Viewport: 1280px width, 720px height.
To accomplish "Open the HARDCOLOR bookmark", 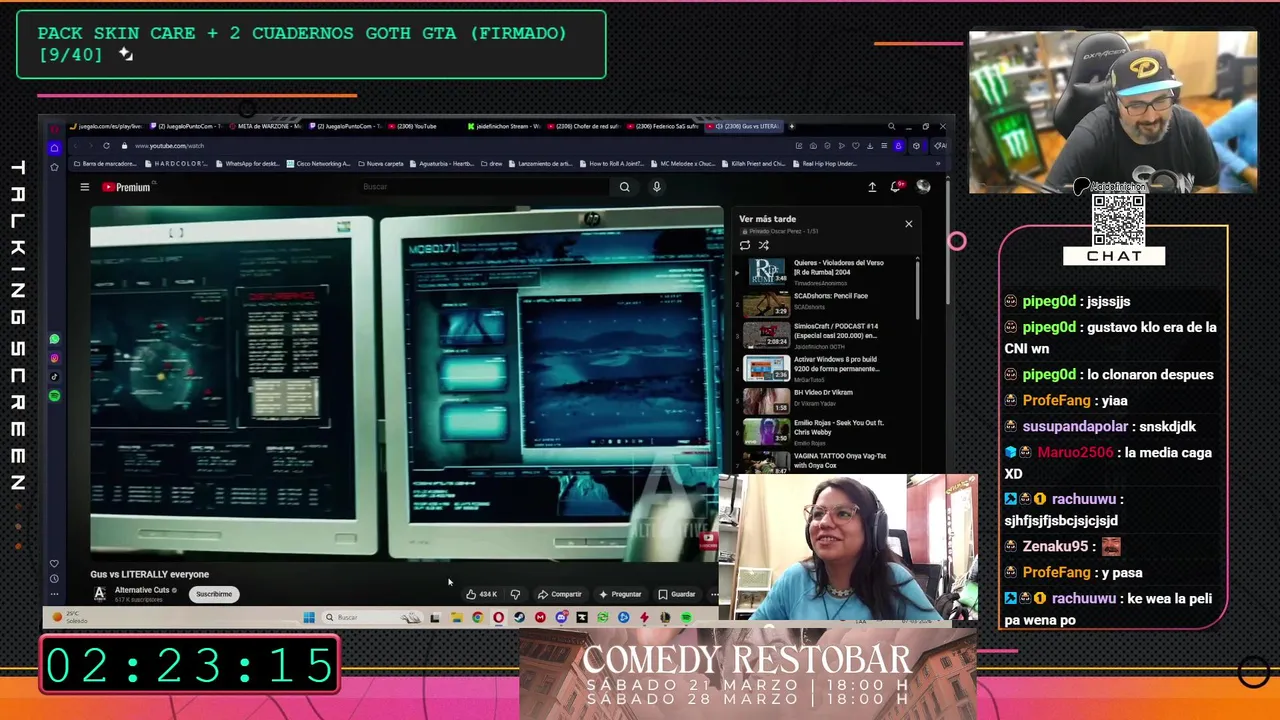I will coord(177,163).
